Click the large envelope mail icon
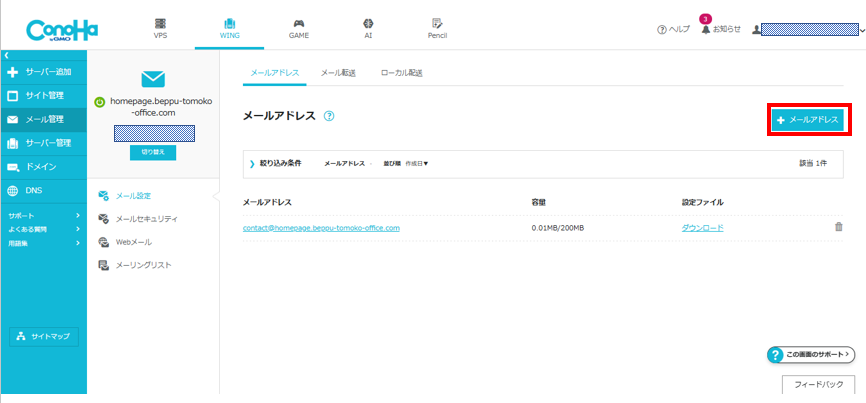This screenshot has height=403, width=866. tap(153, 79)
